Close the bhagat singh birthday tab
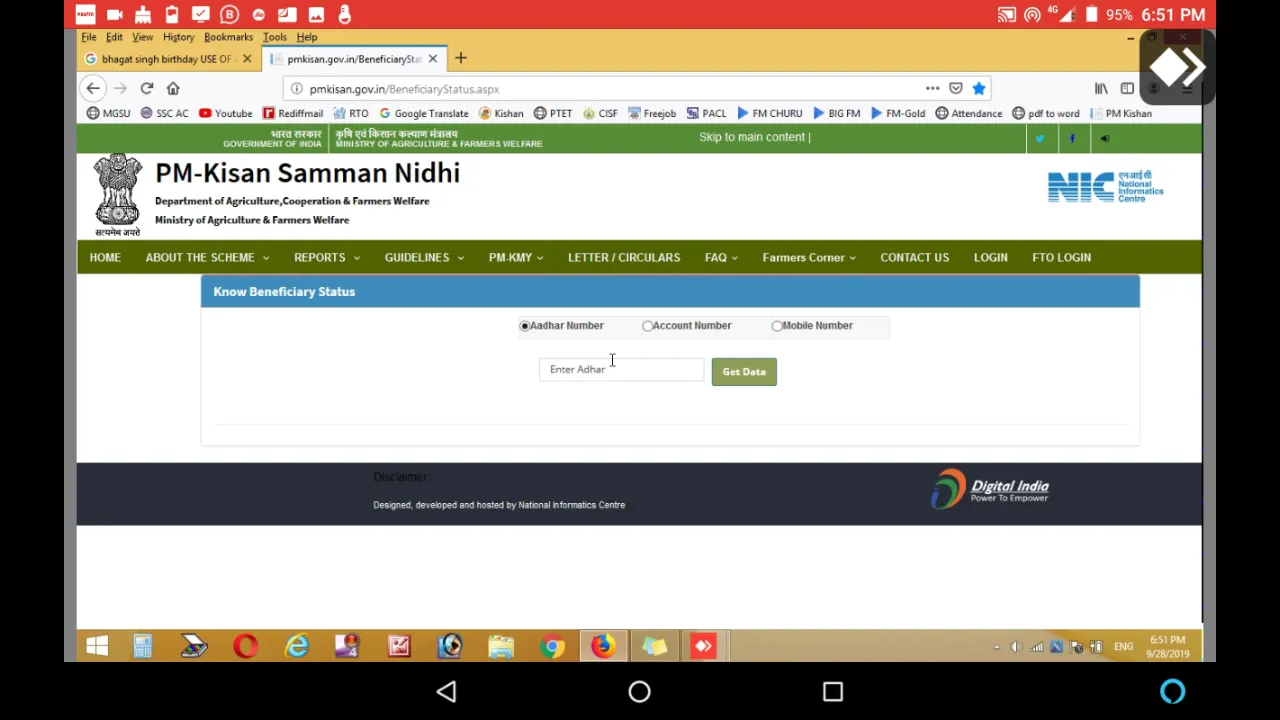Viewport: 1280px width, 720px height. 247,59
